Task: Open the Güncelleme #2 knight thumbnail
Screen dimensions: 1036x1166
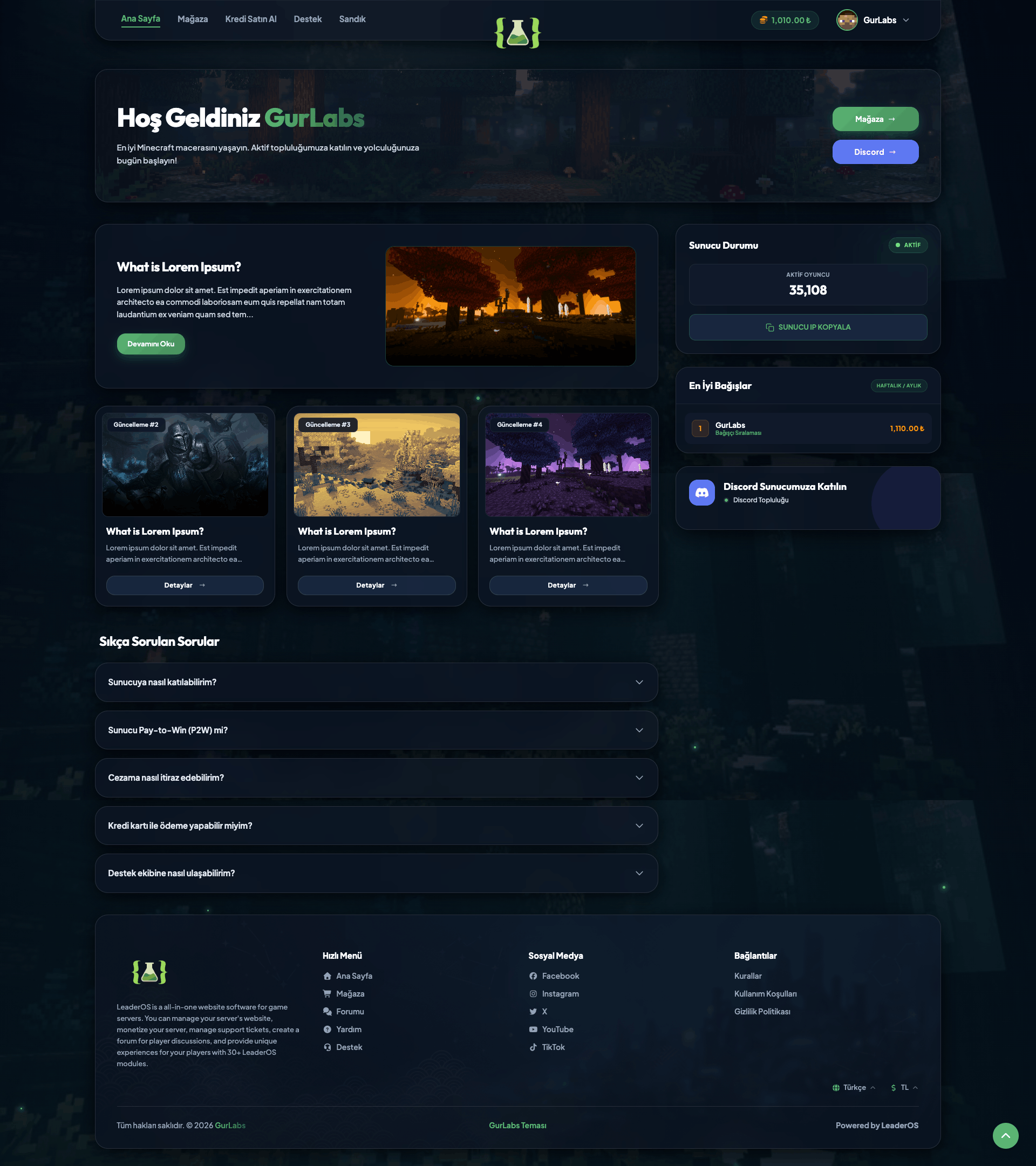Action: click(185, 465)
